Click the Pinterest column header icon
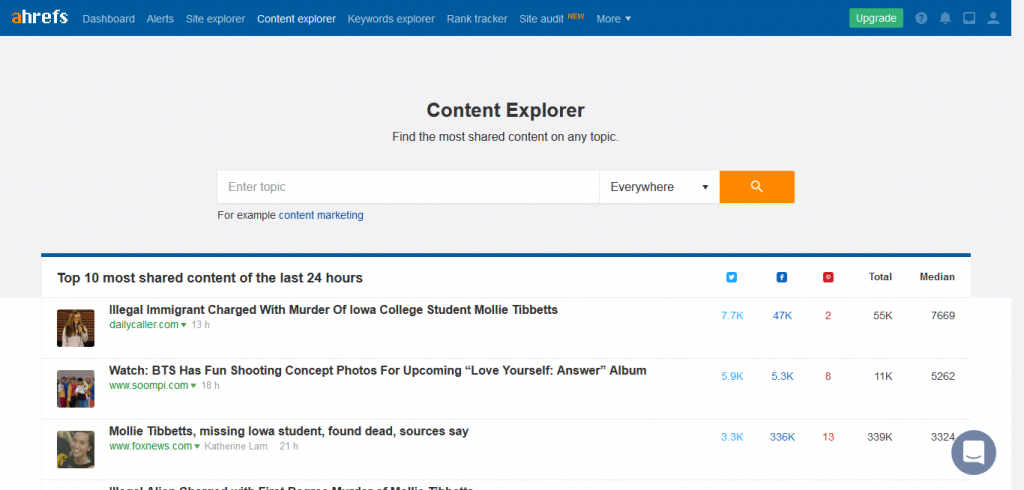This screenshot has width=1024, height=490. point(828,277)
